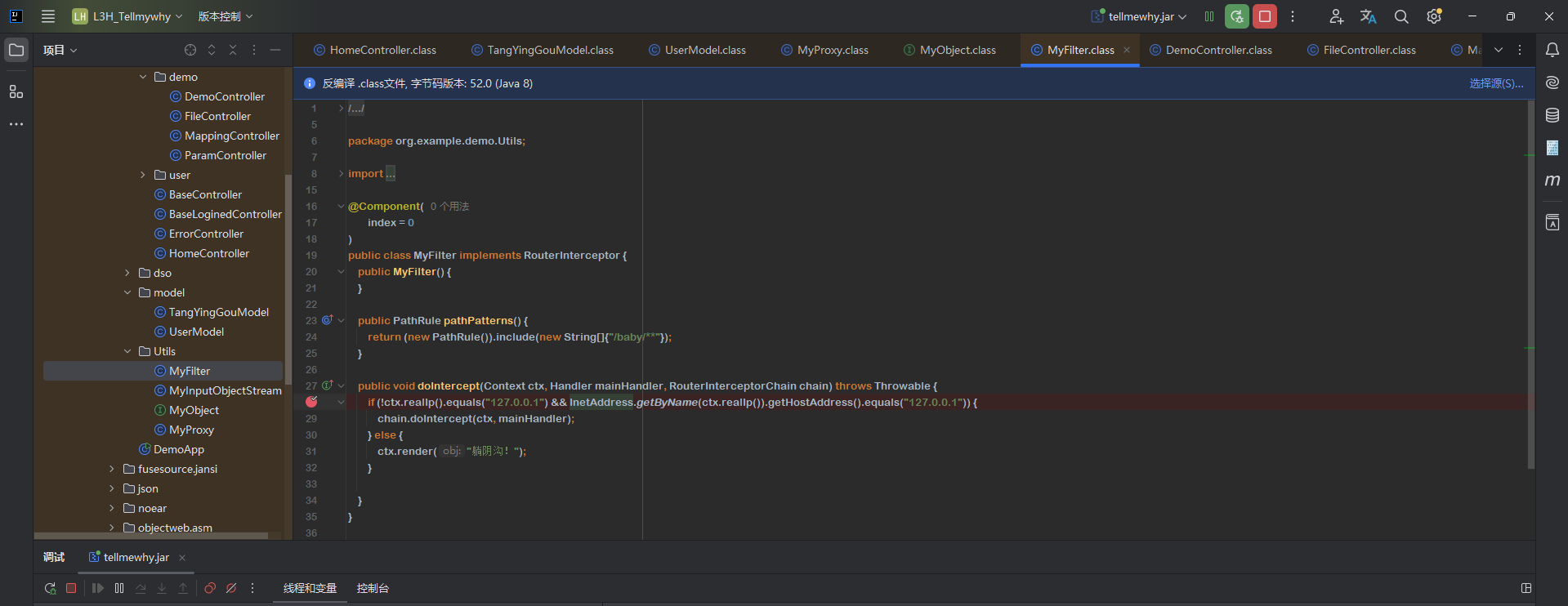Toggle breakpoint on the realIp check line

pyautogui.click(x=311, y=402)
